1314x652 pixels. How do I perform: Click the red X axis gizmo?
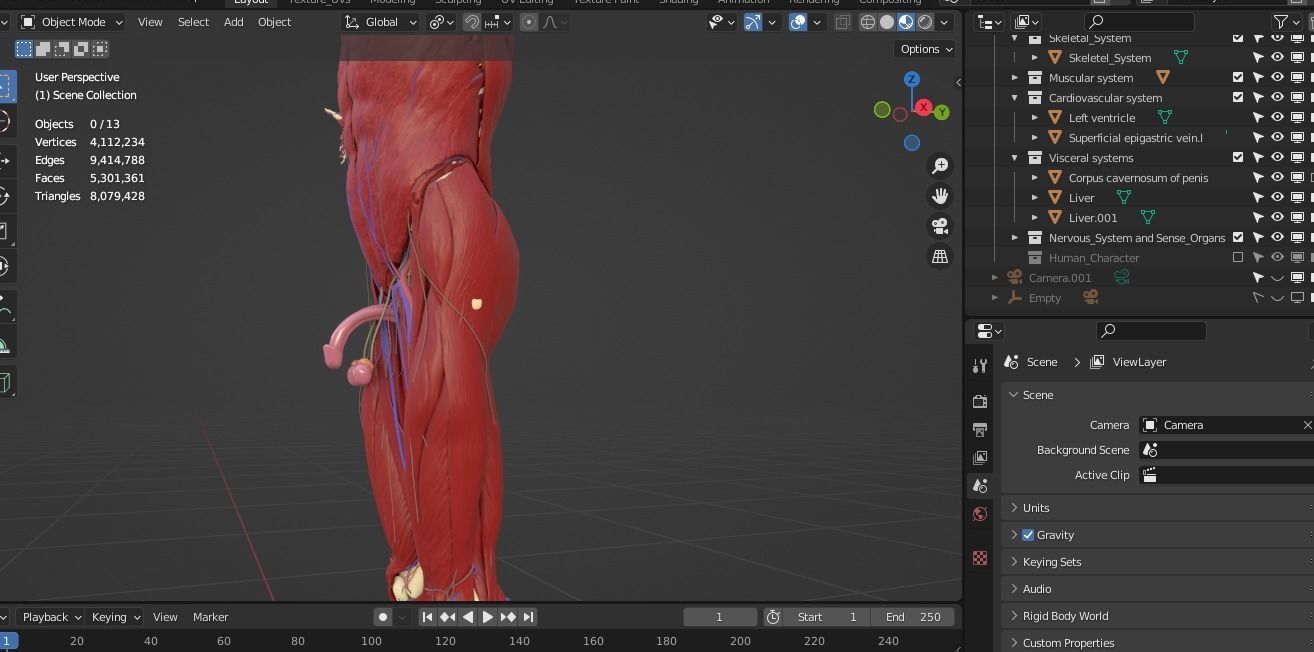(x=924, y=107)
